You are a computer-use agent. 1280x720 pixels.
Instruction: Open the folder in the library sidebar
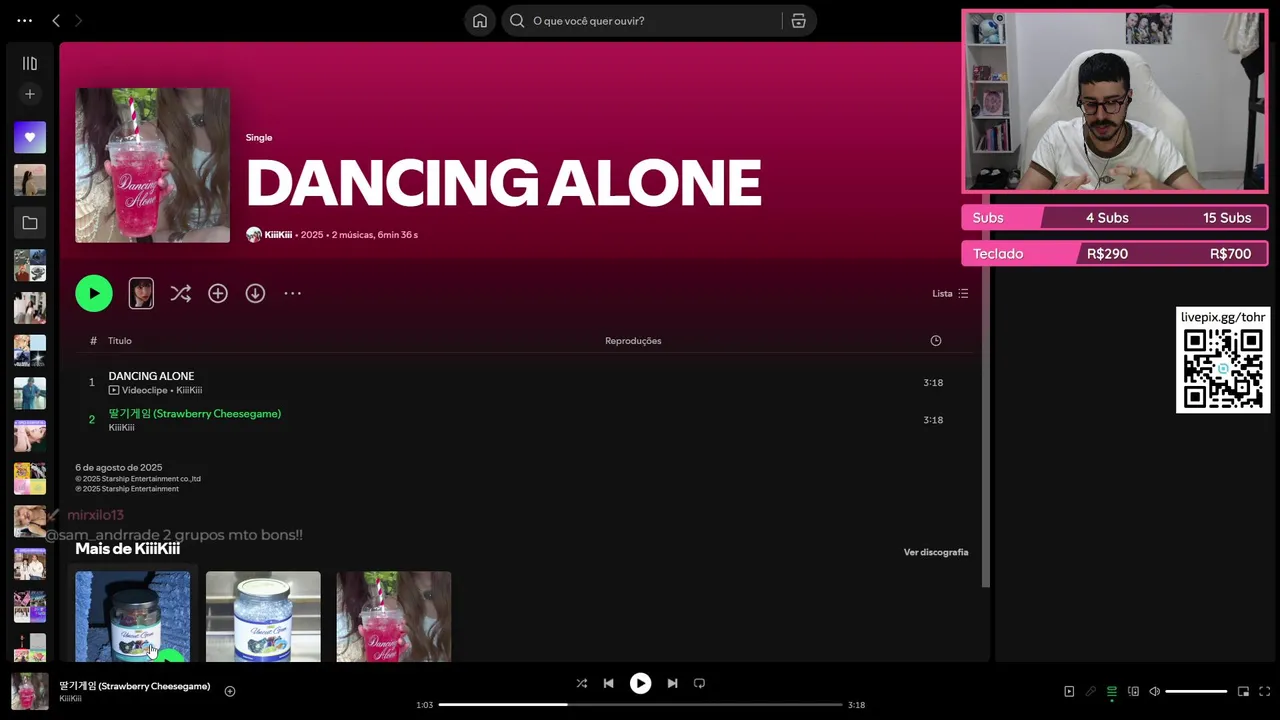(30, 223)
